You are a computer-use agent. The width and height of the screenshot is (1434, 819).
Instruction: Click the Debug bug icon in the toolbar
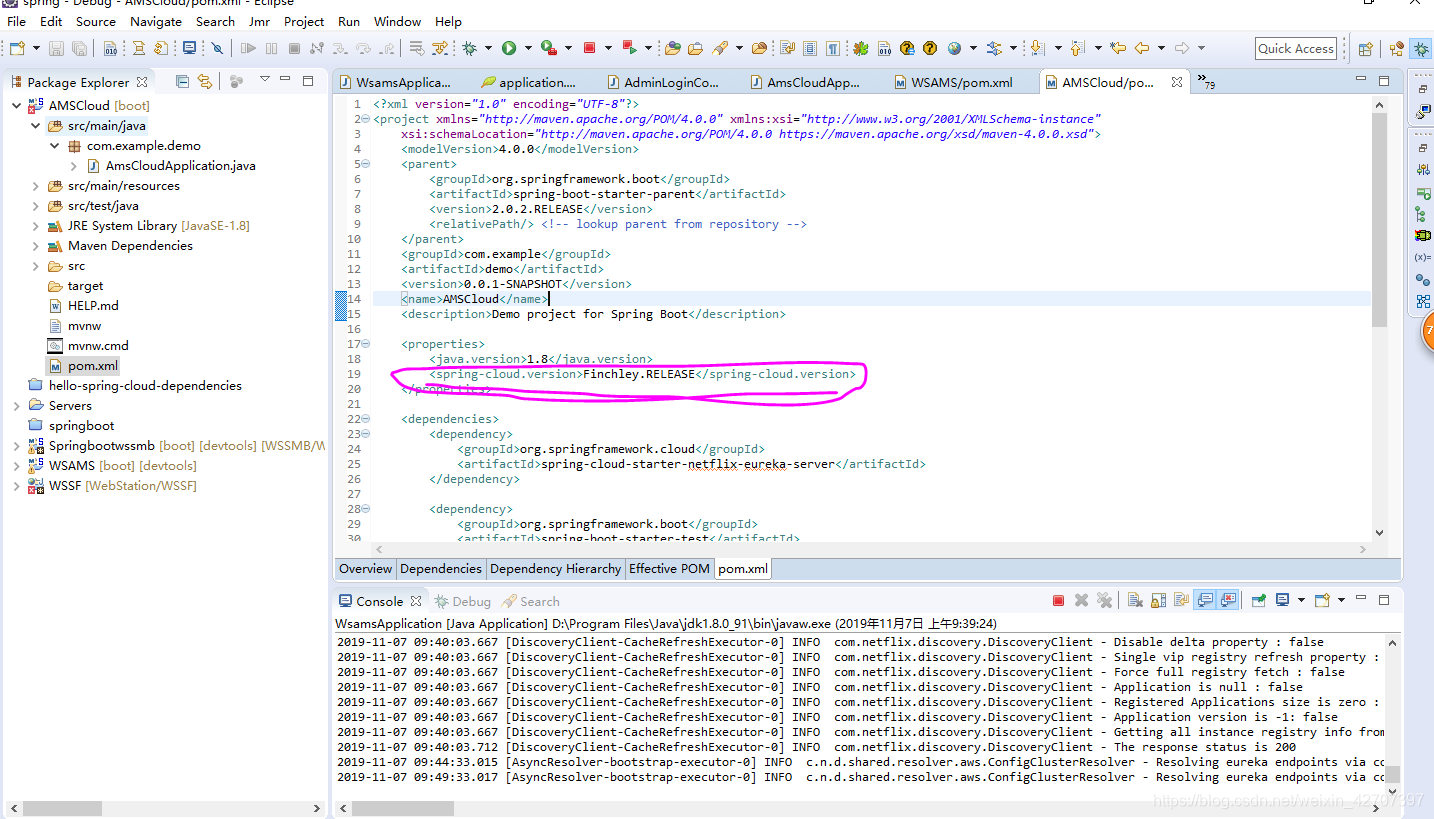[x=469, y=48]
